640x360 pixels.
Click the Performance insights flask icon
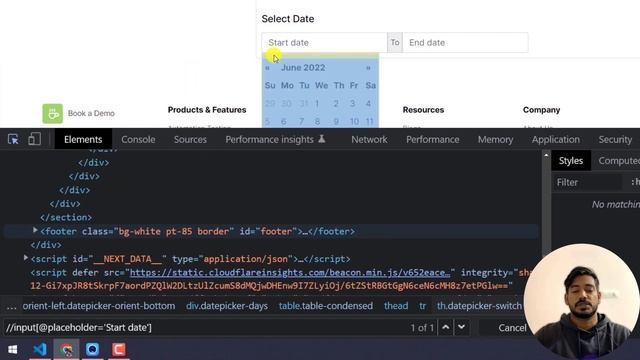322,139
